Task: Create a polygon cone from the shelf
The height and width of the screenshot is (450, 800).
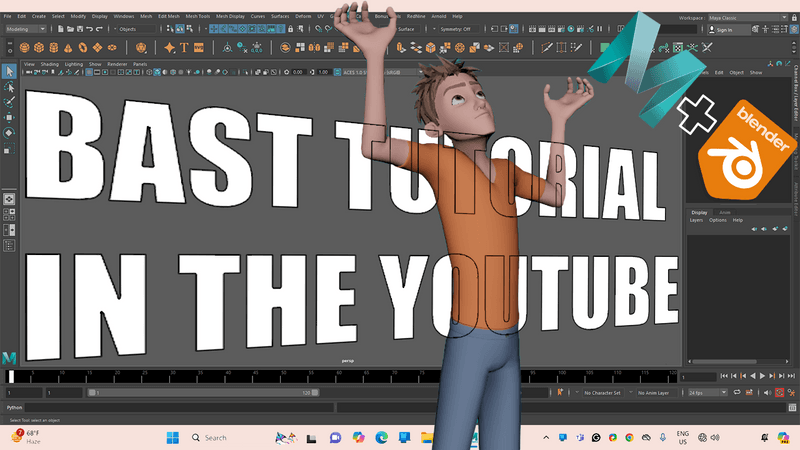Action: point(68,47)
